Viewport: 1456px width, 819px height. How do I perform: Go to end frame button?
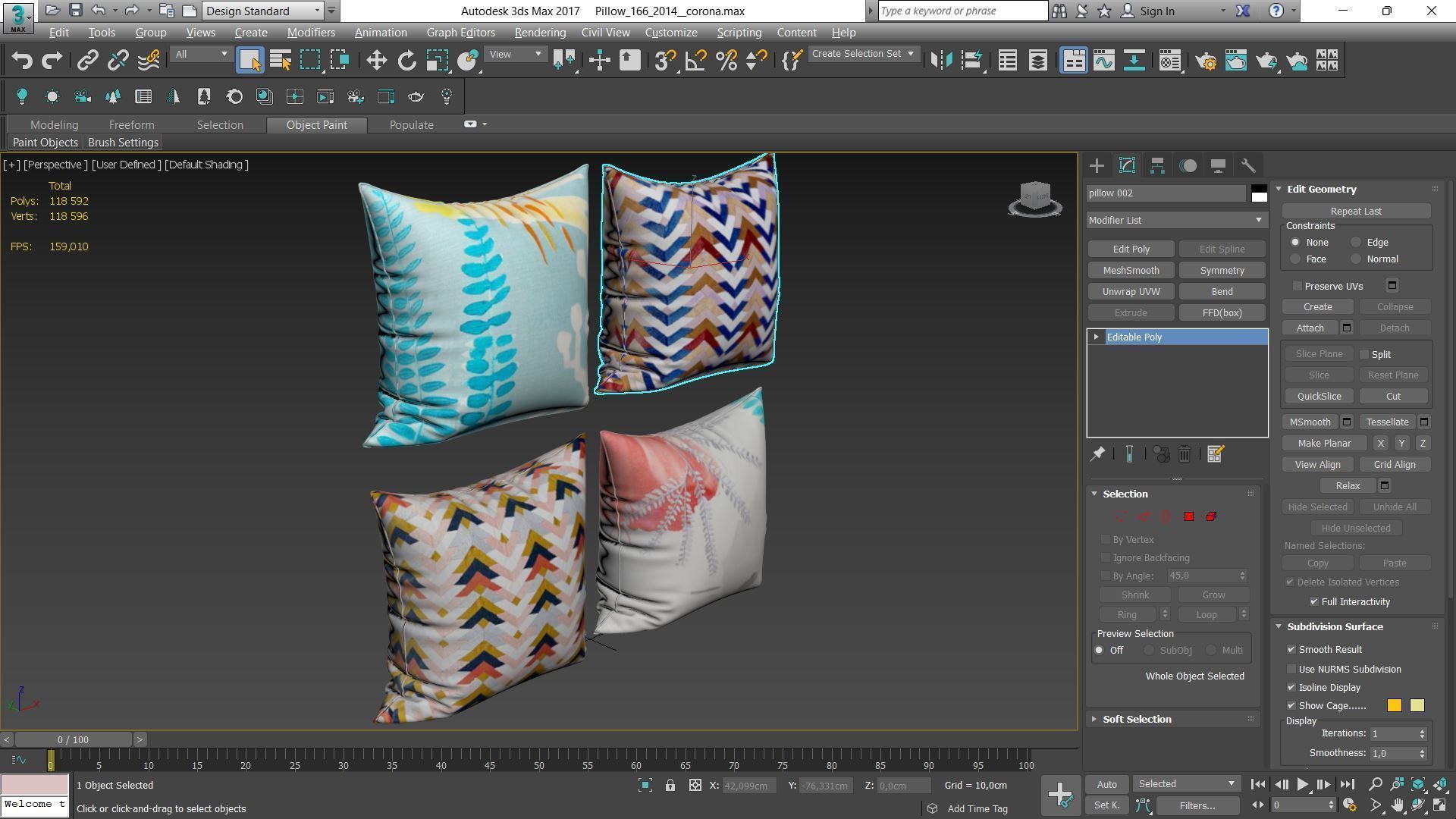pos(1347,785)
